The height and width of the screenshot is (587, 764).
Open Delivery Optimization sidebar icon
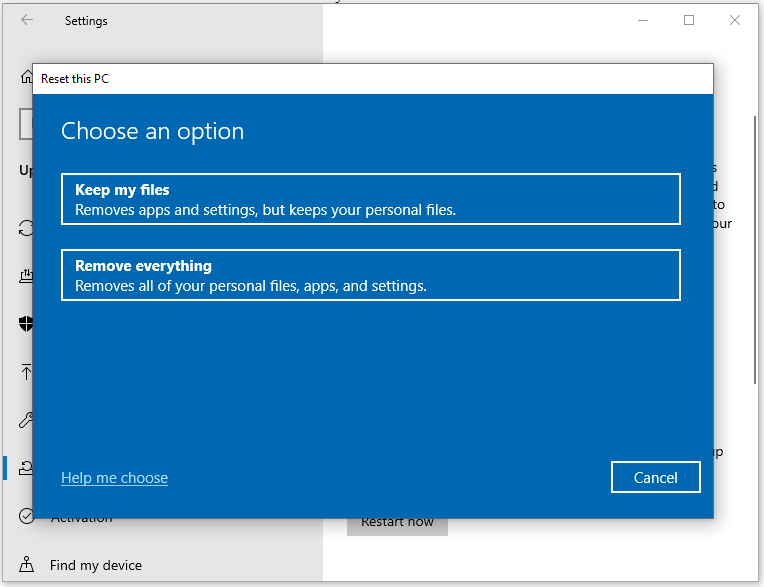tap(26, 276)
